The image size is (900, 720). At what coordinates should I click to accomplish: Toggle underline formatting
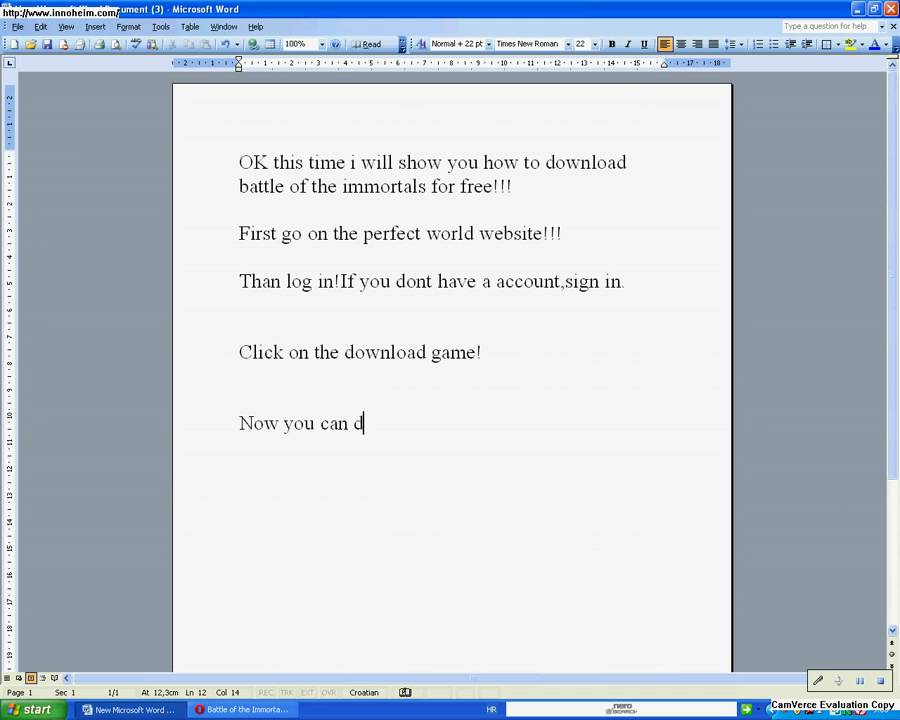tap(644, 44)
